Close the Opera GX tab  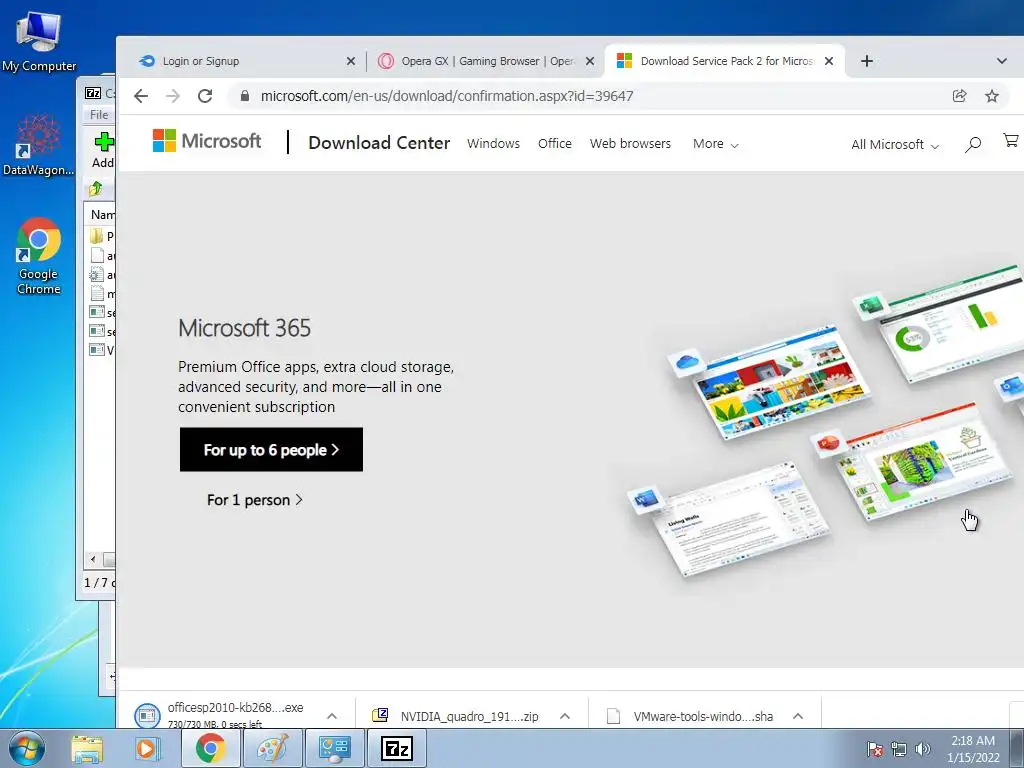(x=590, y=61)
